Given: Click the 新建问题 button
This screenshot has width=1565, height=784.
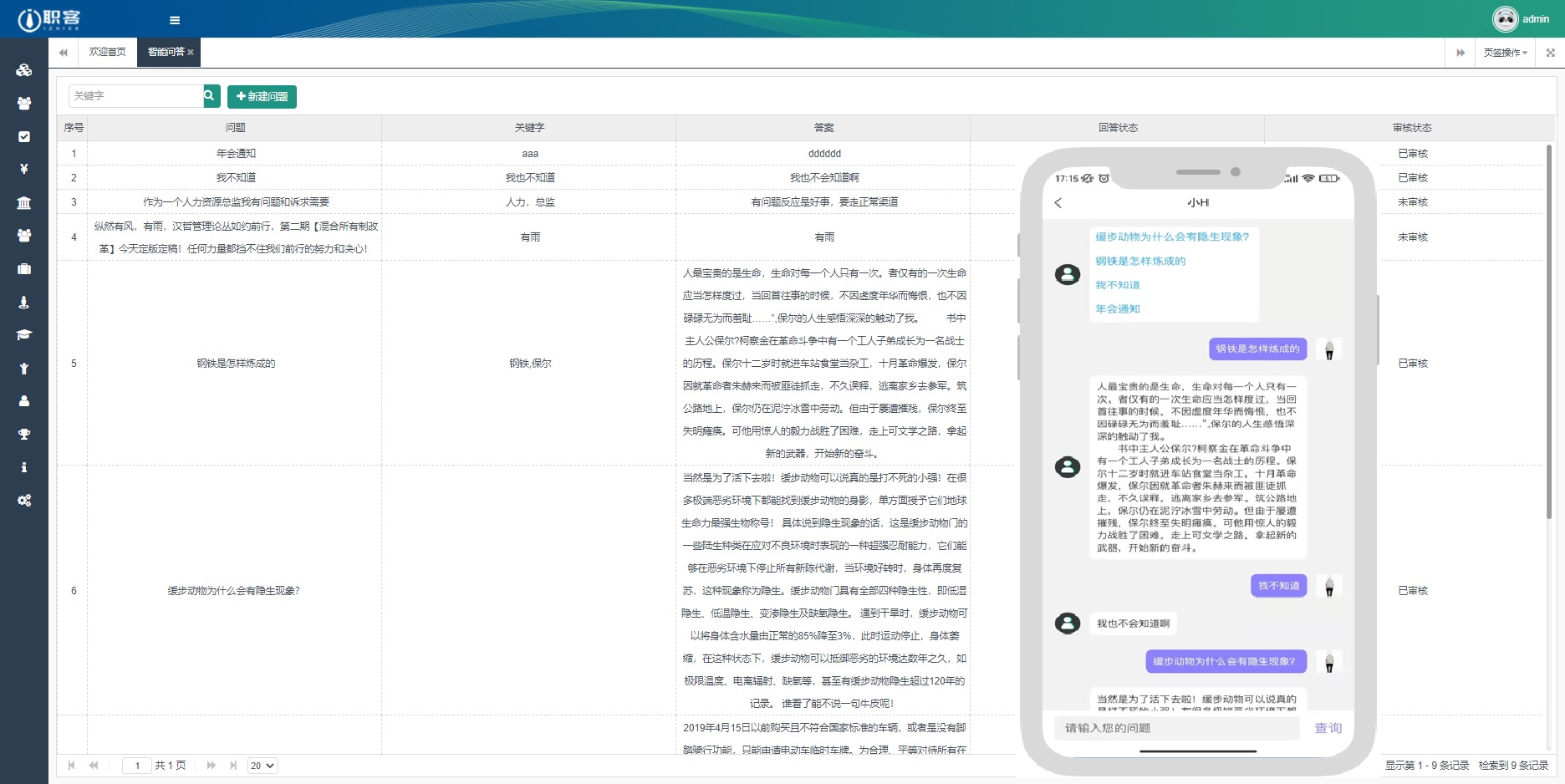Looking at the screenshot, I should tap(262, 97).
